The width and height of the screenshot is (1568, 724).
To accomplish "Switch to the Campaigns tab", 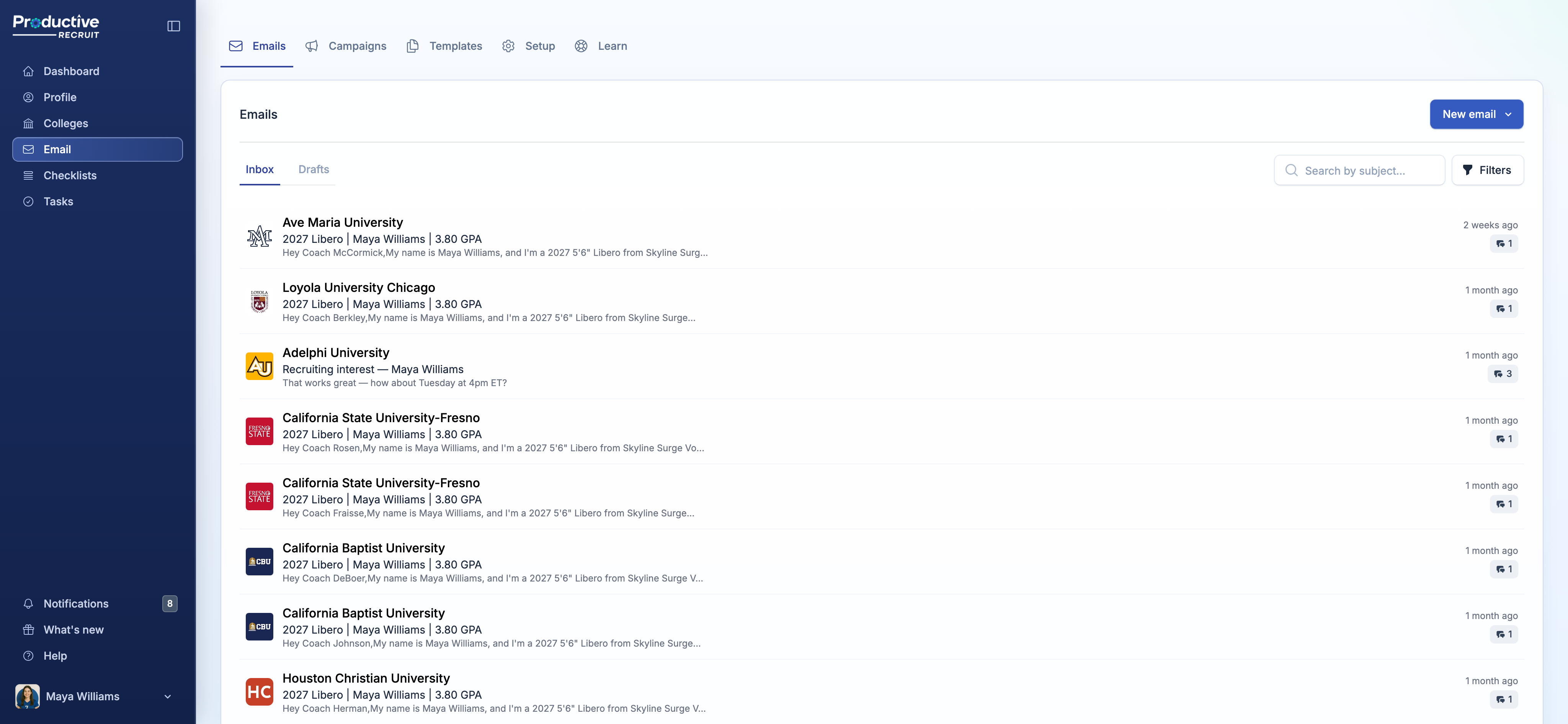I will [x=346, y=46].
